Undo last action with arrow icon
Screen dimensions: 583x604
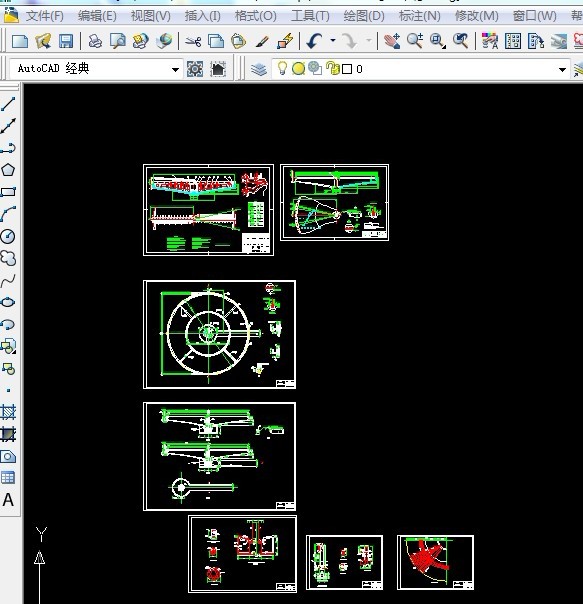(314, 41)
